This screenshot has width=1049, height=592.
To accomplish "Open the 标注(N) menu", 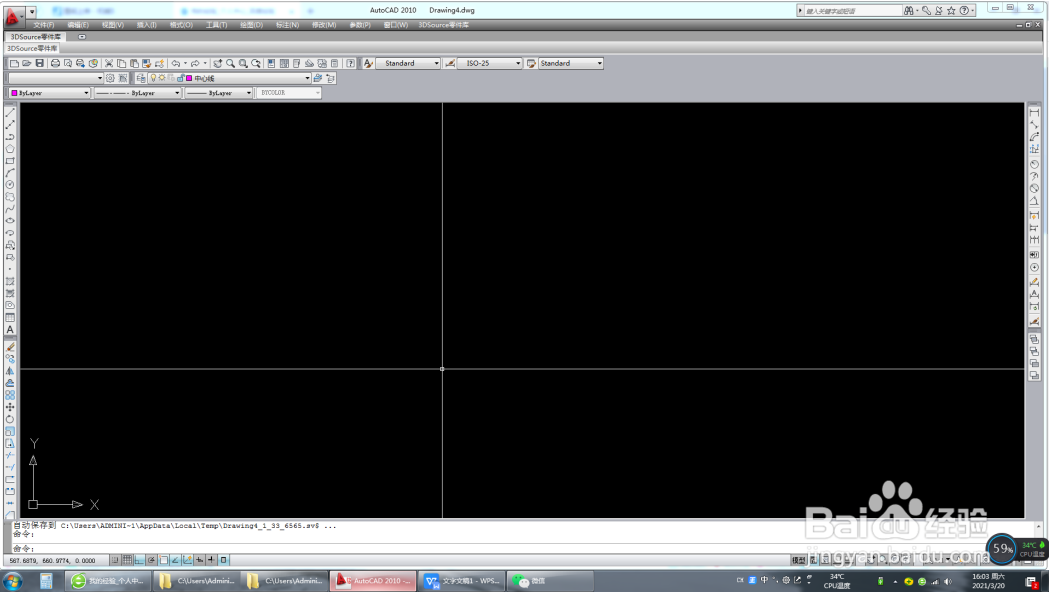I will click(288, 25).
